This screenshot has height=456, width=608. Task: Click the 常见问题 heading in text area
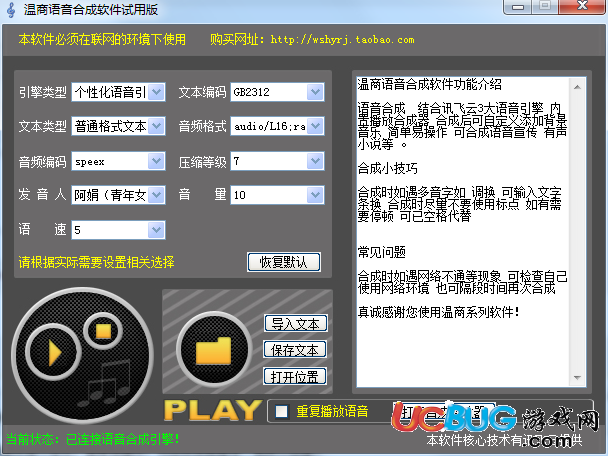pos(382,252)
